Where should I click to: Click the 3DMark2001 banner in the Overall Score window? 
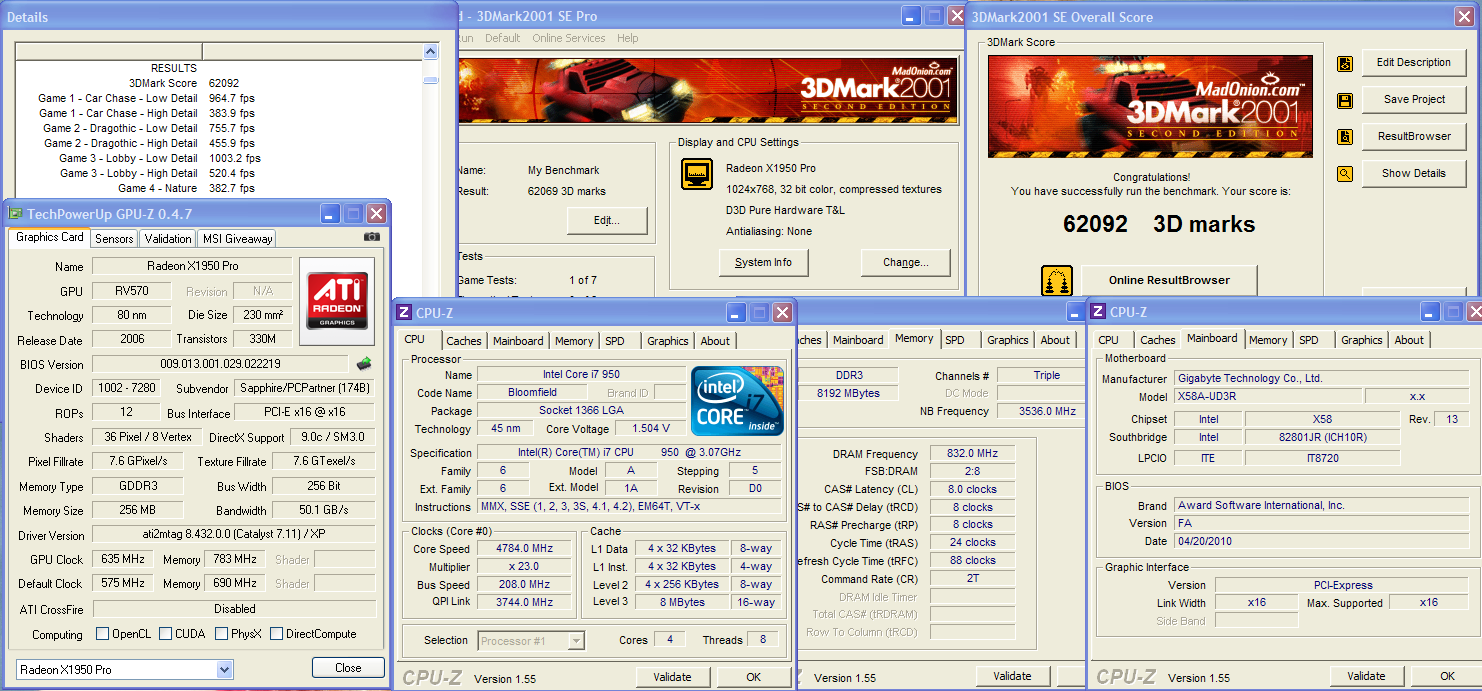pyautogui.click(x=1150, y=106)
